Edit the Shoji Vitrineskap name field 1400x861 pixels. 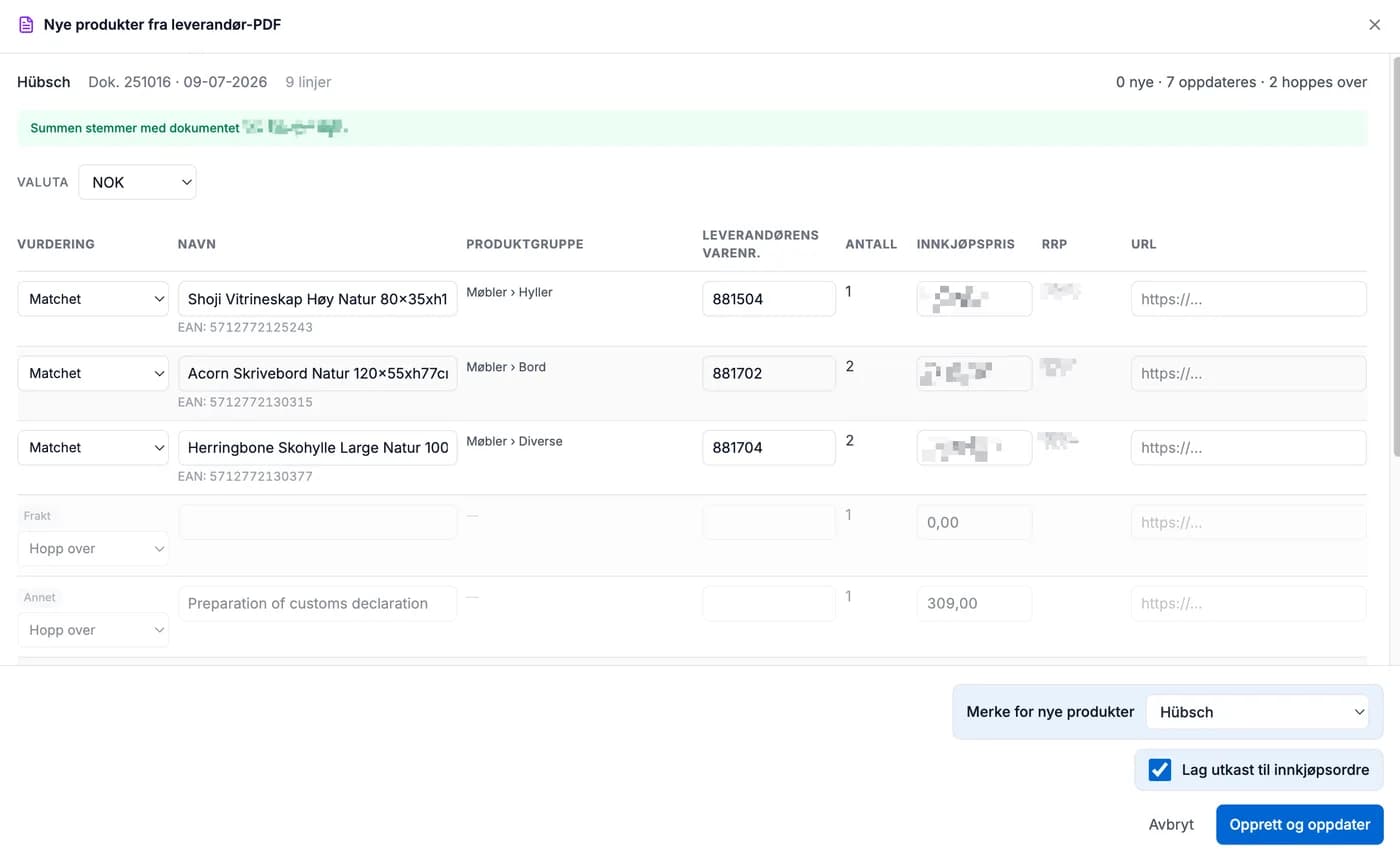pos(318,299)
